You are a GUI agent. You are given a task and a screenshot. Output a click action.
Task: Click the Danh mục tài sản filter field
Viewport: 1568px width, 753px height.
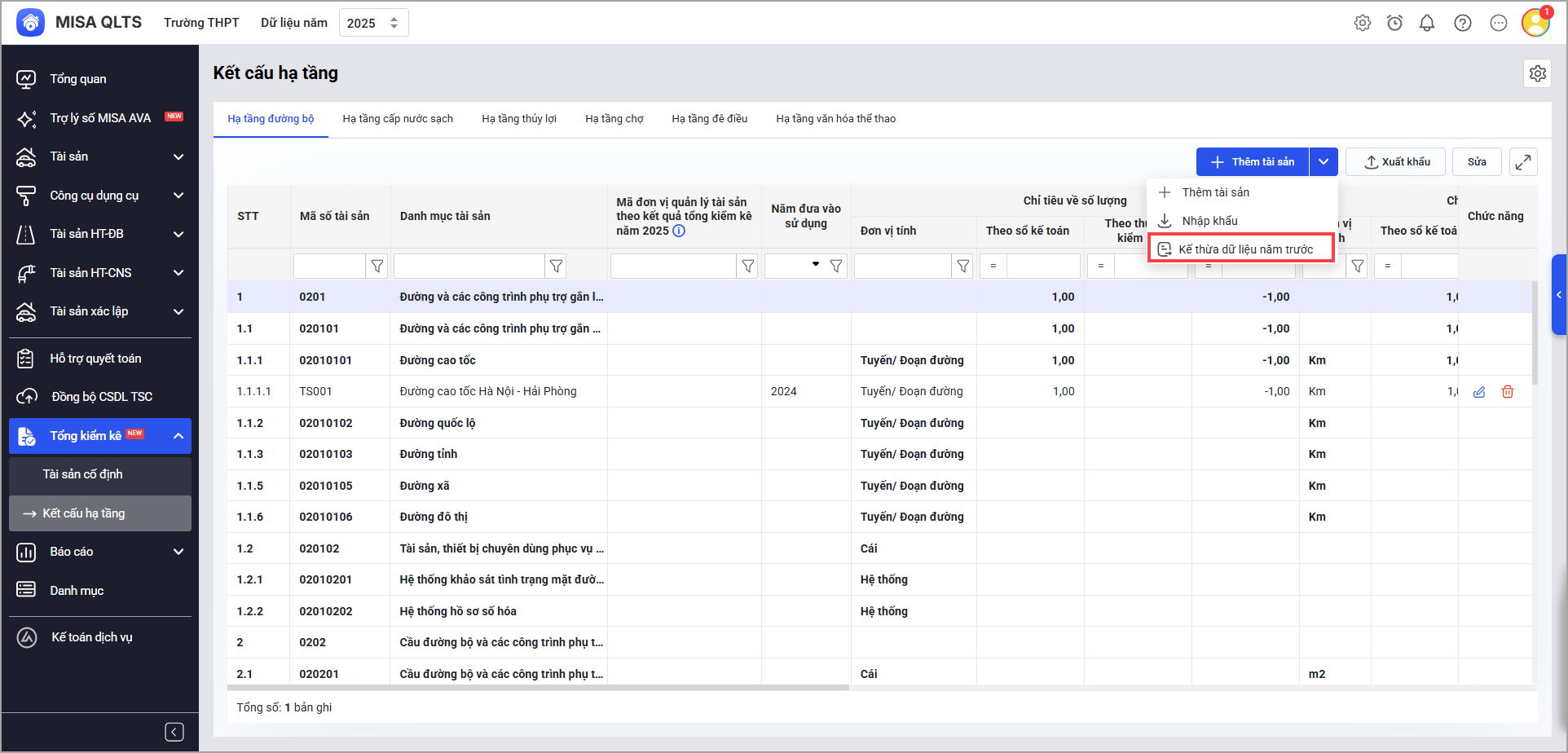click(x=469, y=266)
